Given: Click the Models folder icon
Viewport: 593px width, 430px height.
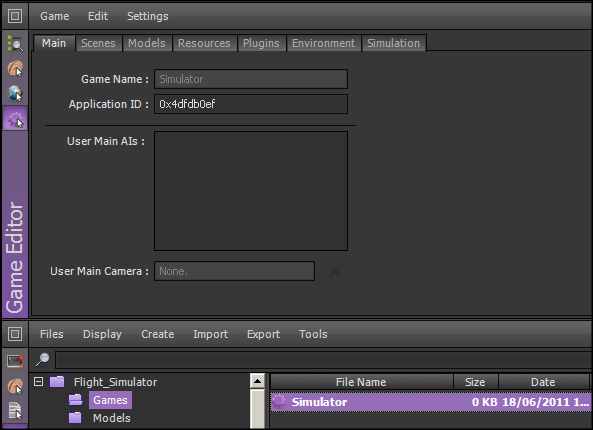Looking at the screenshot, I should coord(75,418).
